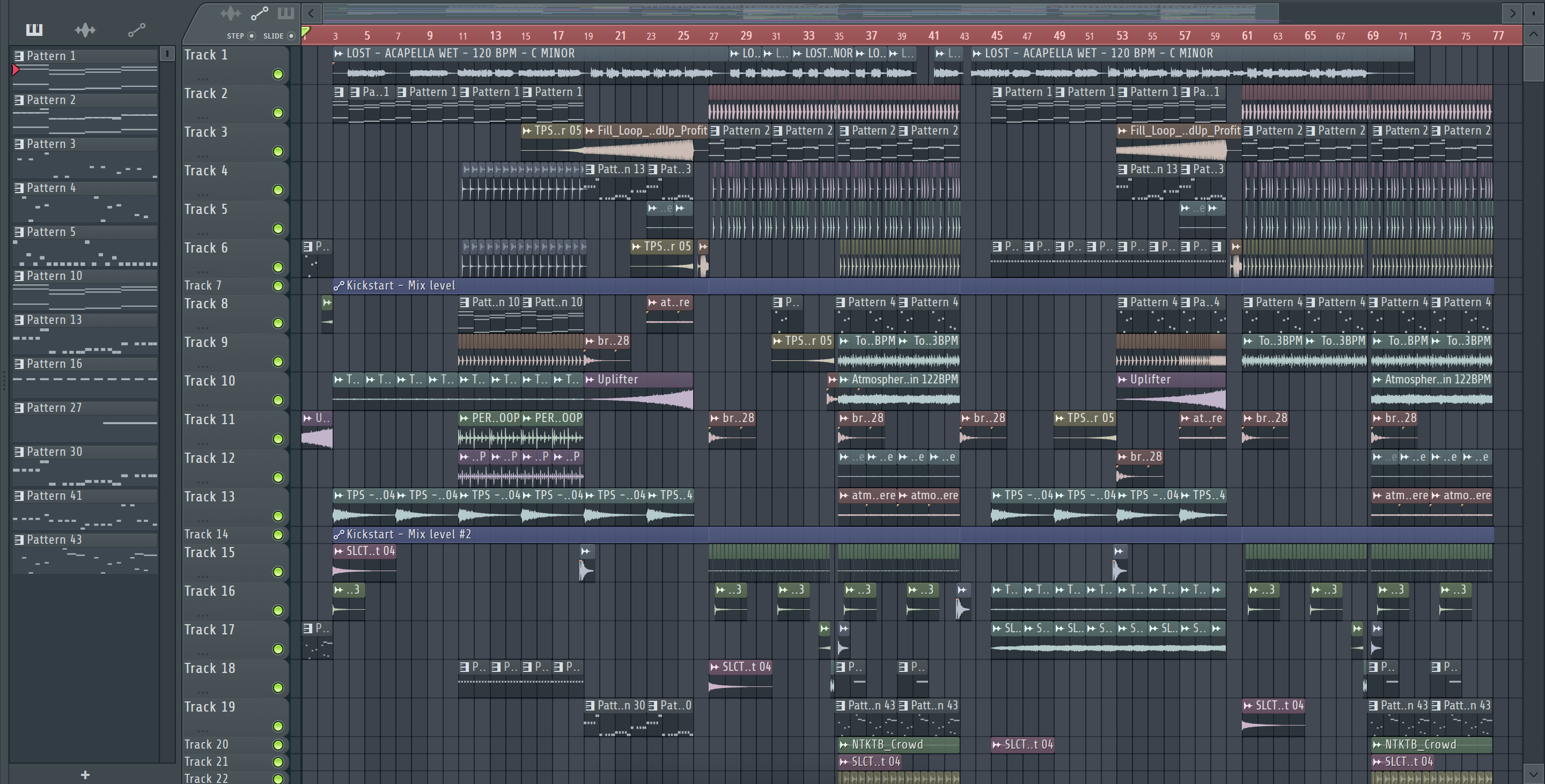Enable the SLIDE mode option
Image resolution: width=1545 pixels, height=784 pixels.
(x=291, y=36)
